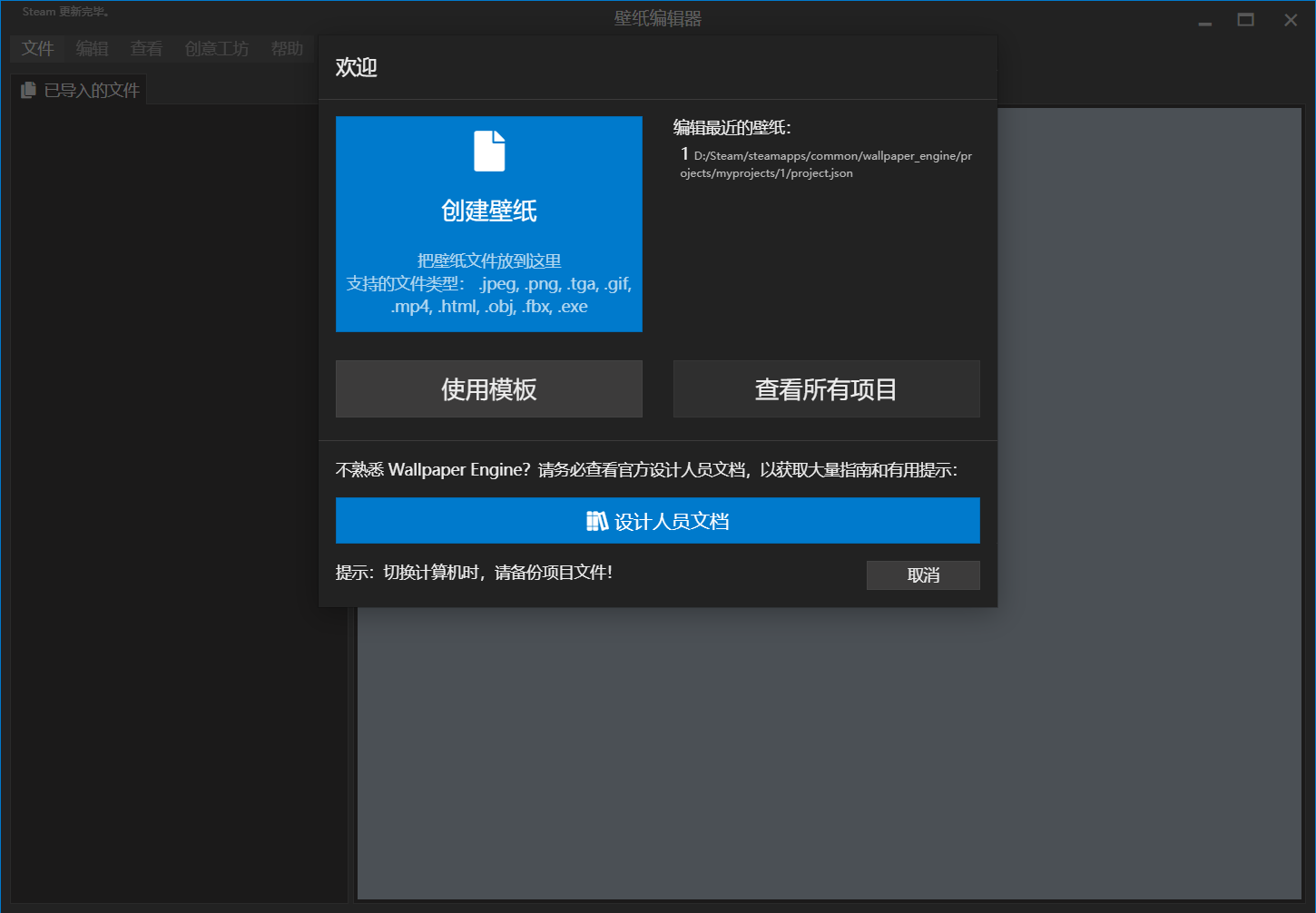
Task: Maximize the 壁纸编辑器 window
Action: (x=1246, y=20)
